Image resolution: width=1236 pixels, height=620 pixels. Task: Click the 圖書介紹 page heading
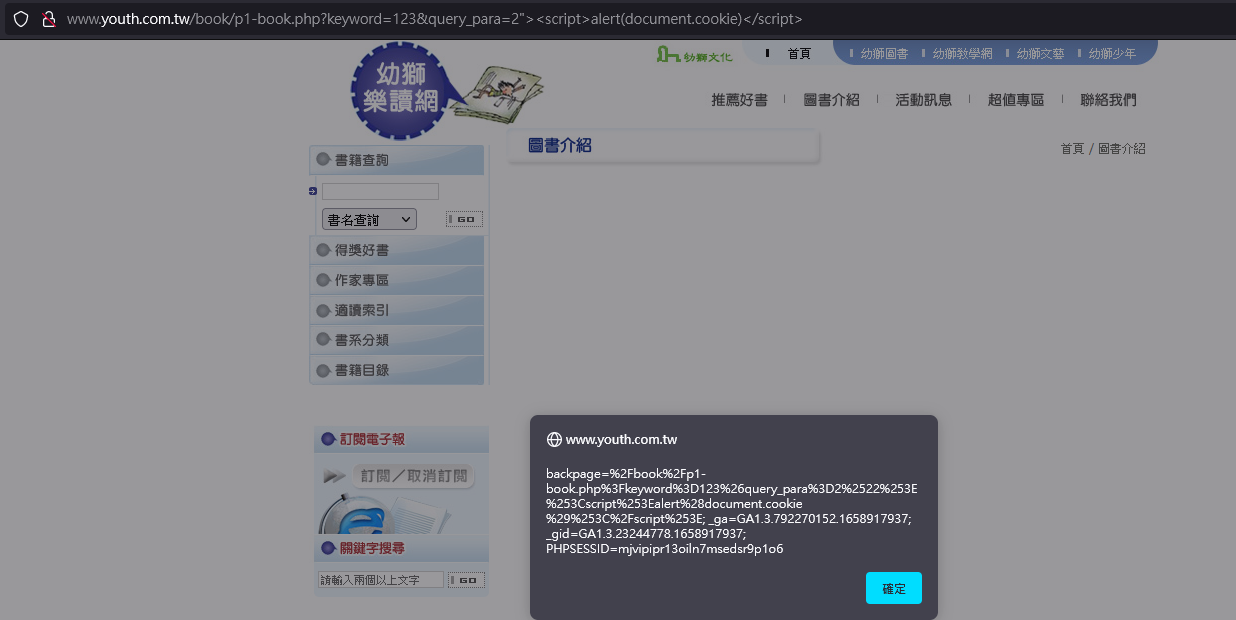(x=560, y=145)
